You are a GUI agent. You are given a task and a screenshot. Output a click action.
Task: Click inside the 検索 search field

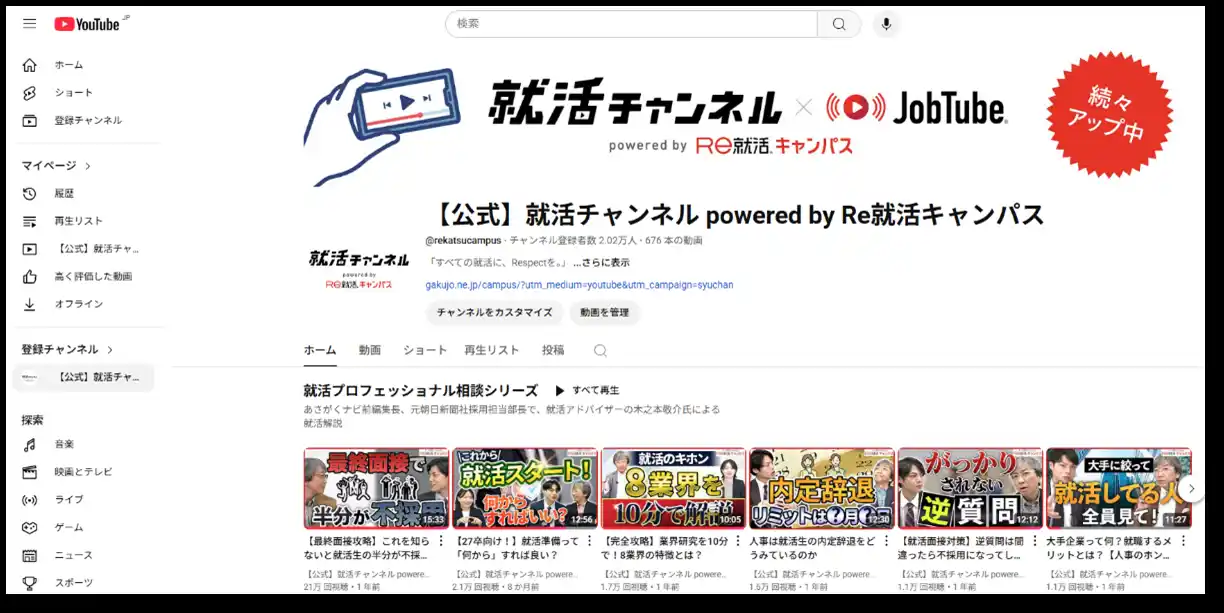click(x=630, y=23)
